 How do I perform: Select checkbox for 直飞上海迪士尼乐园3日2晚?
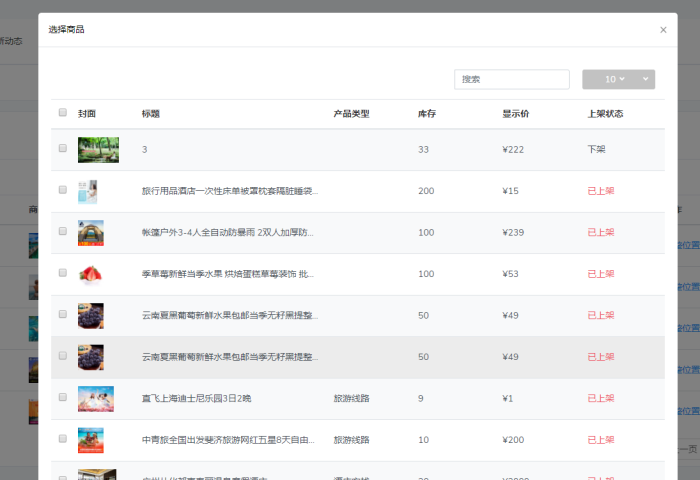click(x=63, y=397)
